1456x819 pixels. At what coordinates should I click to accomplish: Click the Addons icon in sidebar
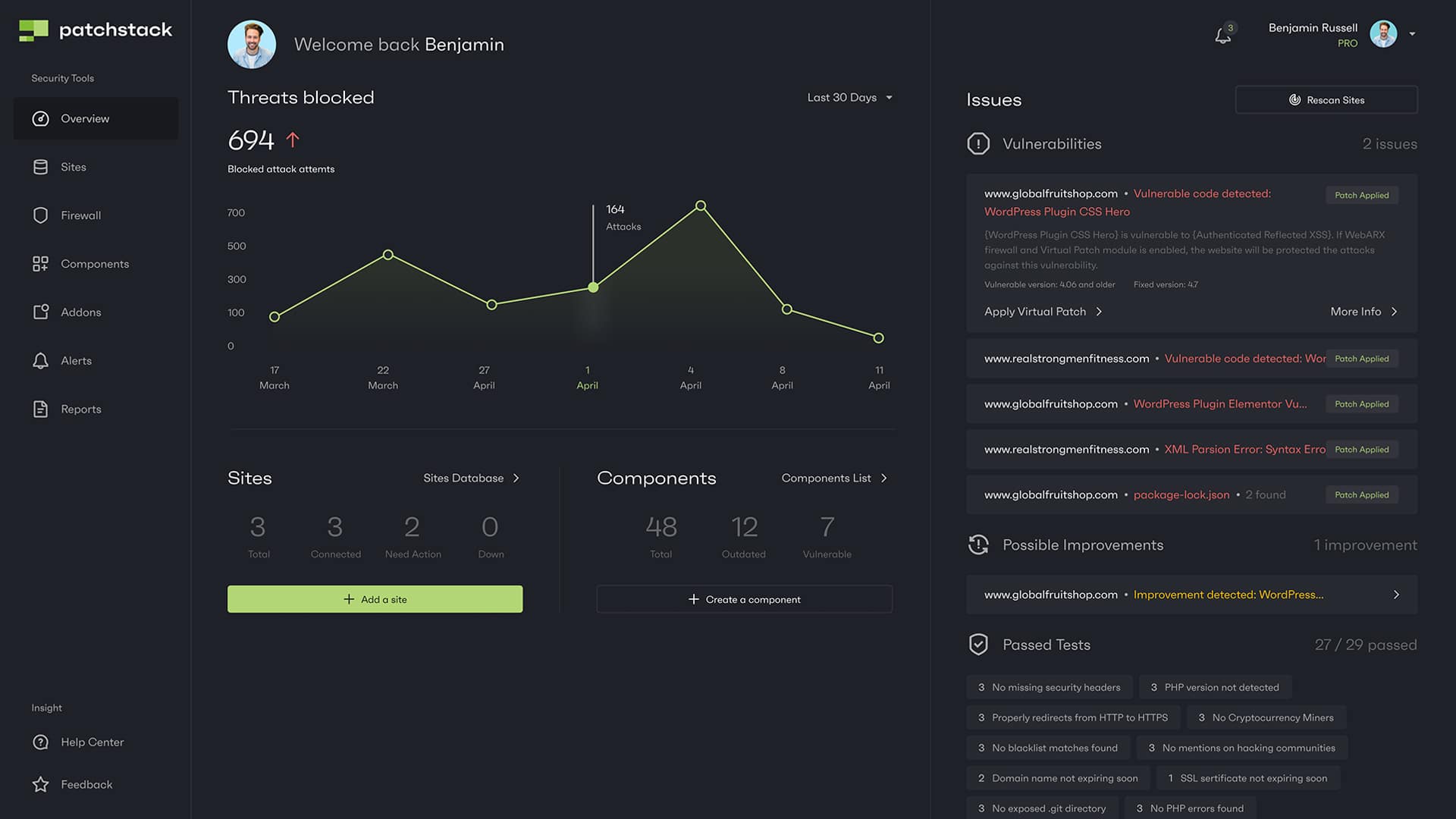[41, 312]
